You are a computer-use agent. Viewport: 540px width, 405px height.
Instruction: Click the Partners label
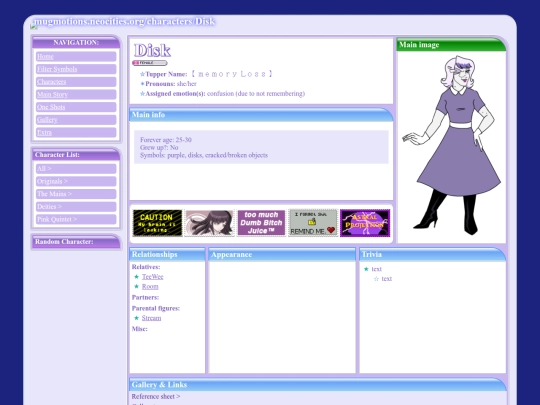pyautogui.click(x=145, y=297)
